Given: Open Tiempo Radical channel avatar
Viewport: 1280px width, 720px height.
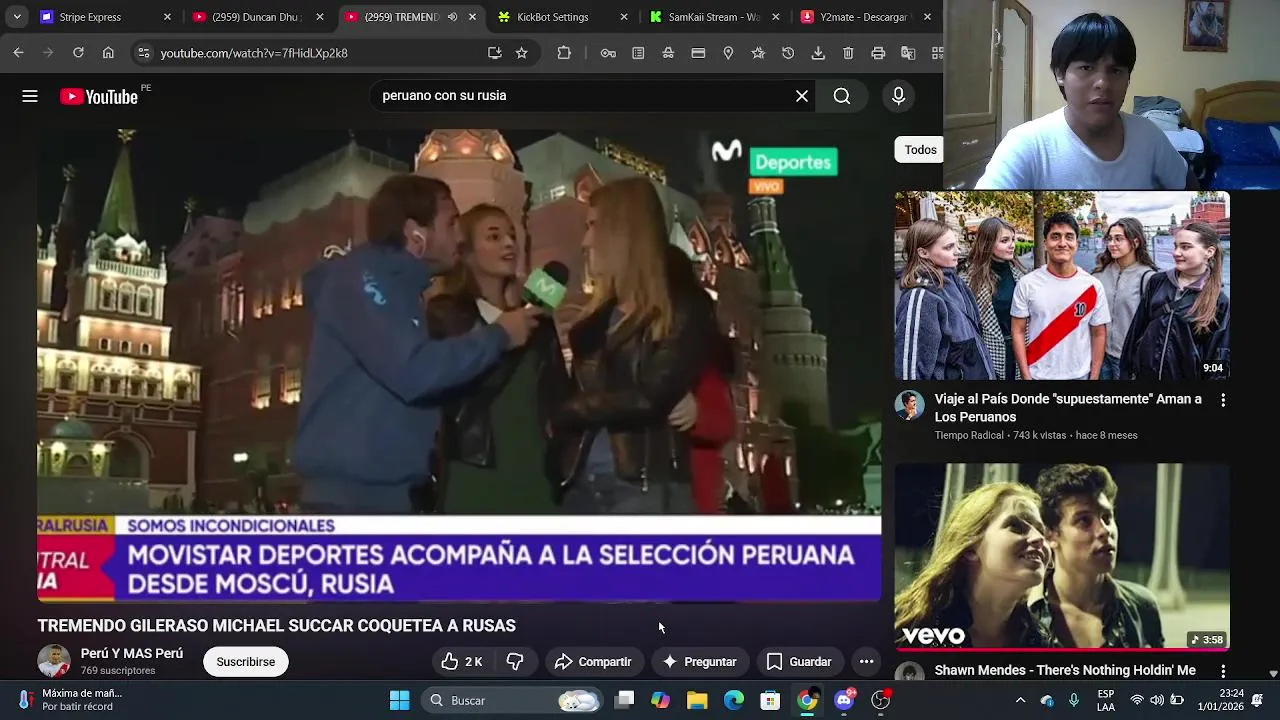Looking at the screenshot, I should click(x=910, y=405).
